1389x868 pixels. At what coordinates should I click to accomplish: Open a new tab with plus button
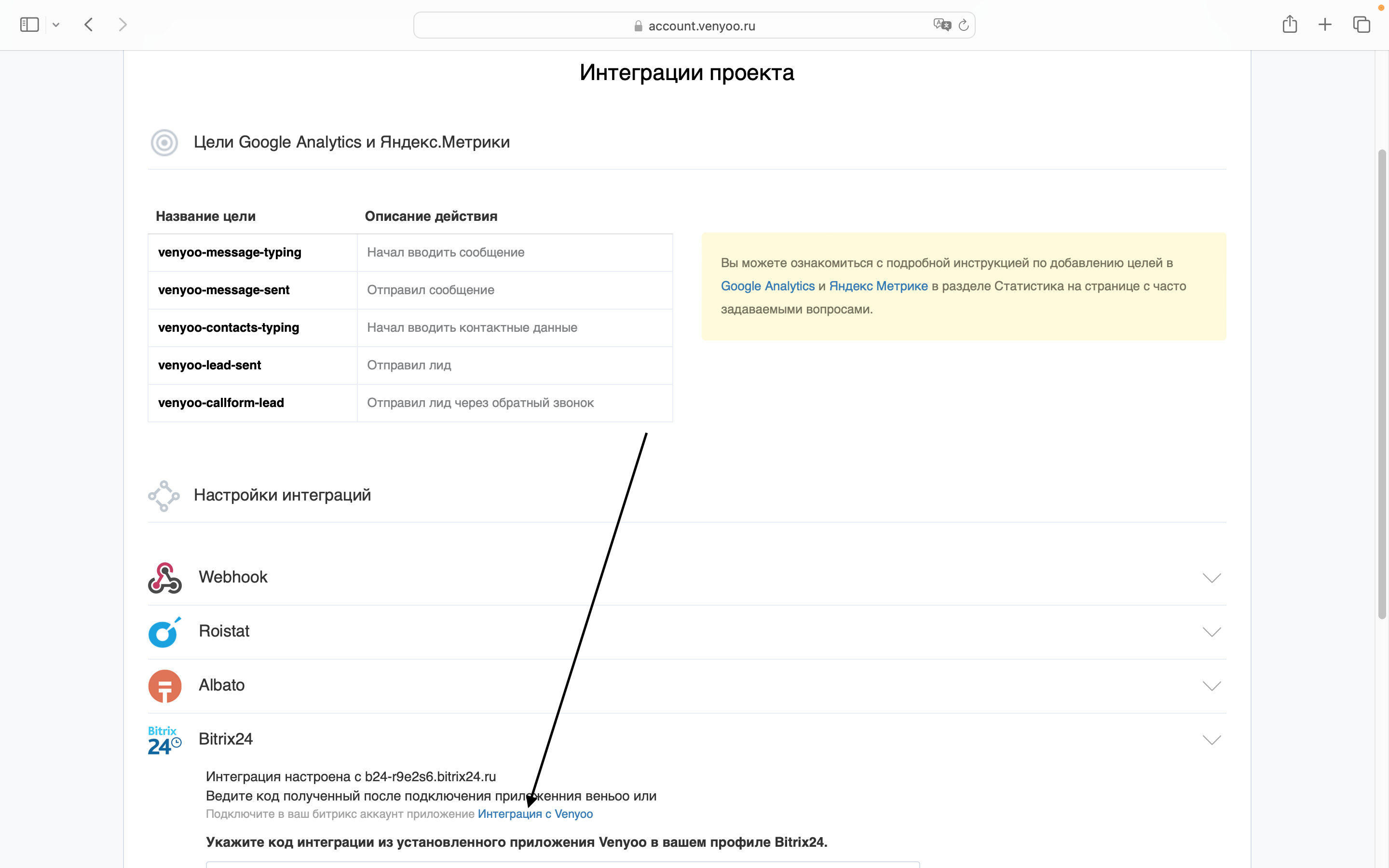pos(1325,24)
